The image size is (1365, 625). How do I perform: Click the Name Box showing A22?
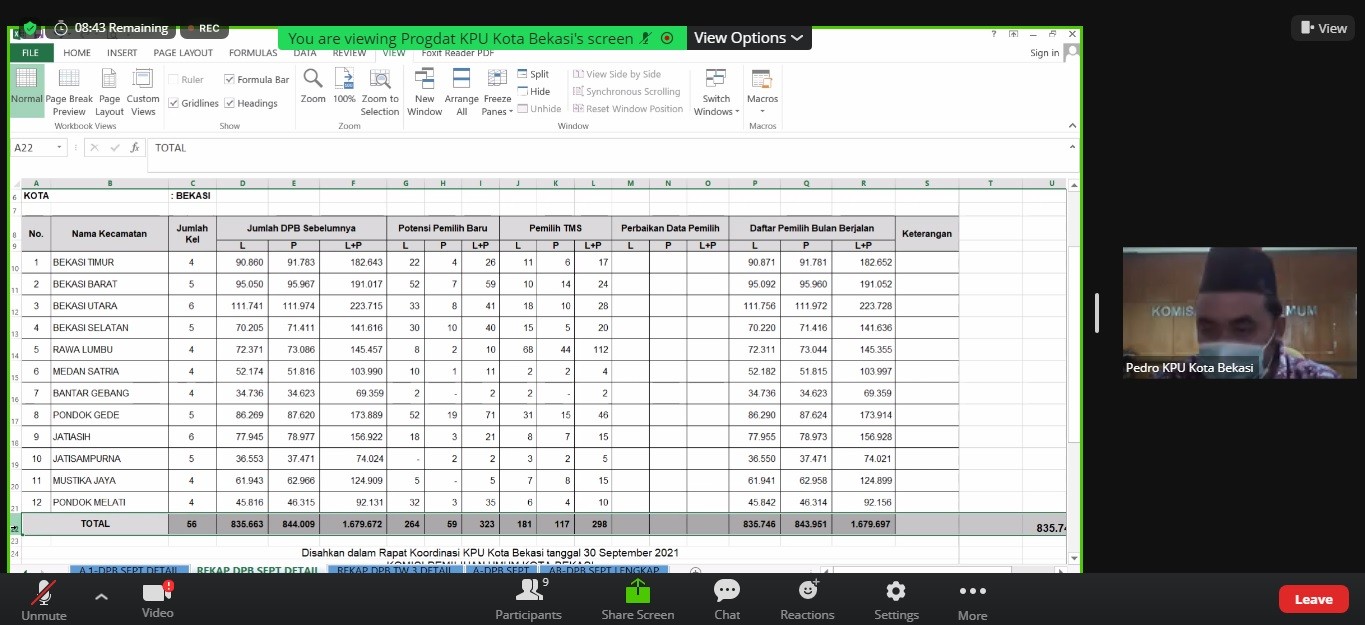pos(32,148)
